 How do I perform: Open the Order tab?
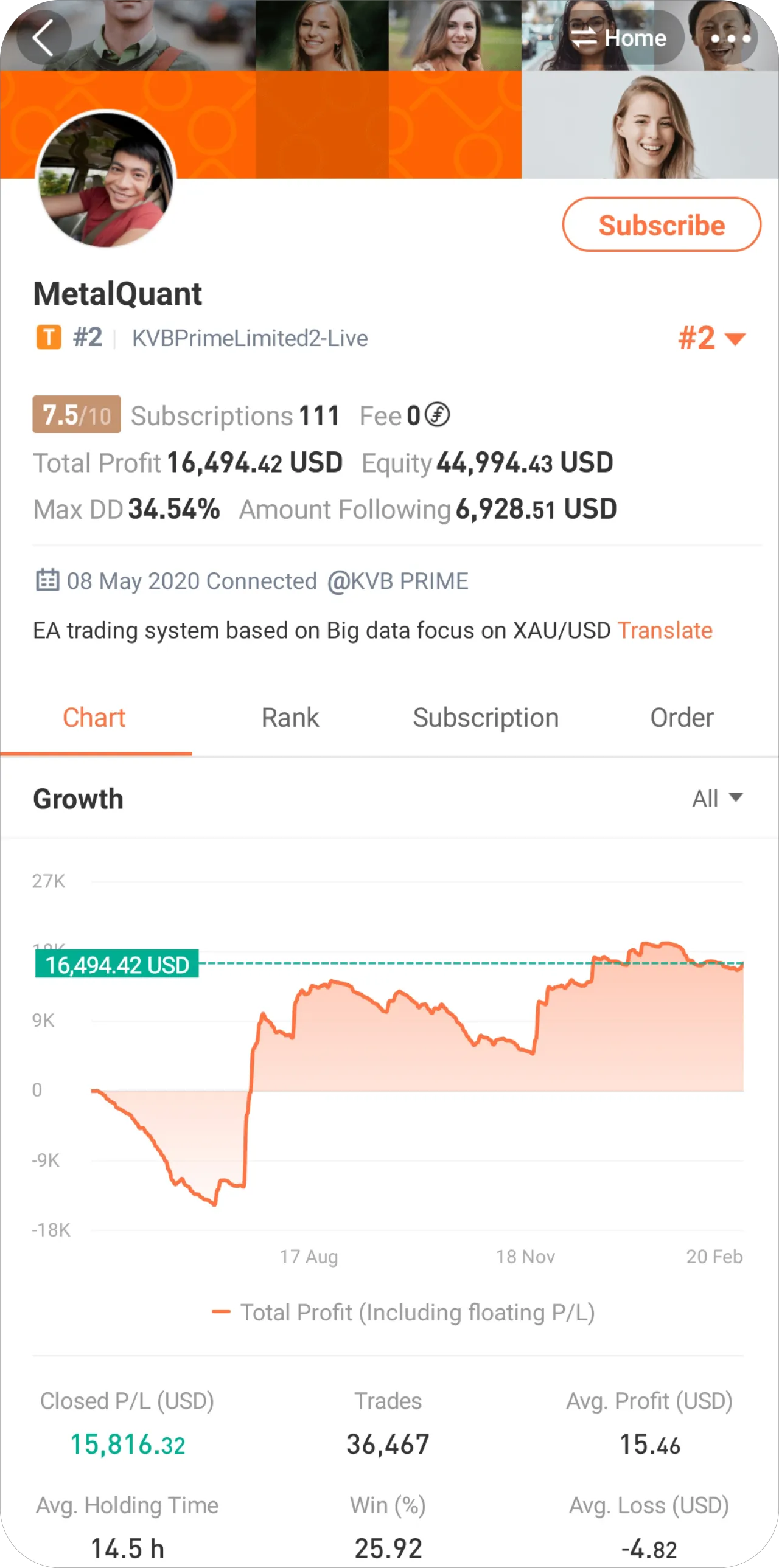(682, 718)
